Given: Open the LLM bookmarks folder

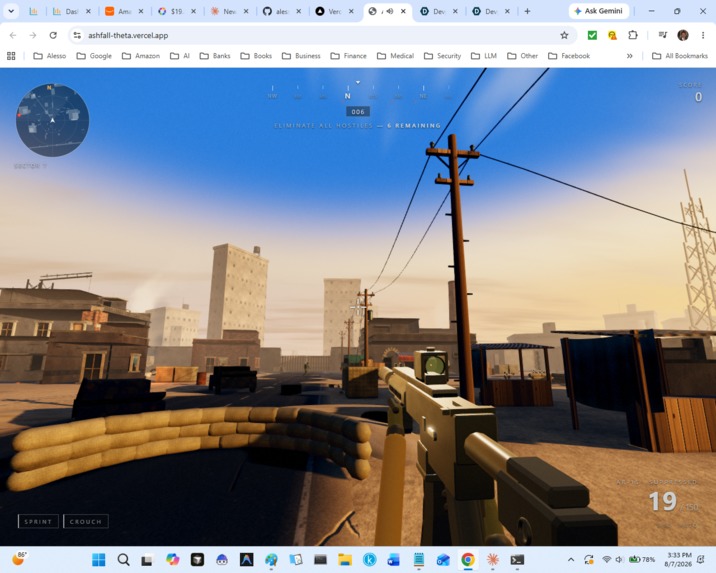Looking at the screenshot, I should [484, 56].
